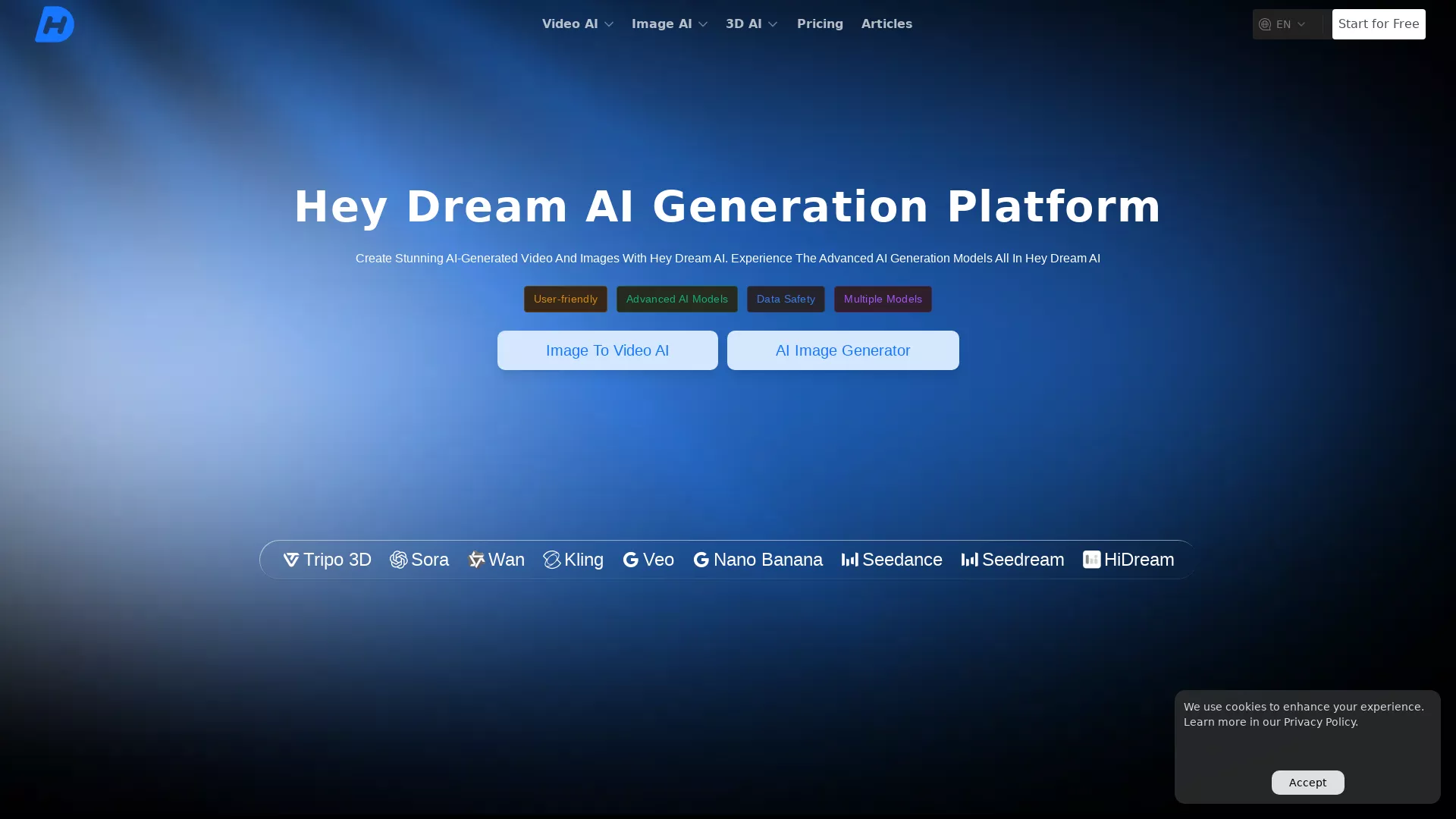Click the Image To Video AI button
The image size is (1456, 819).
pyautogui.click(x=607, y=350)
